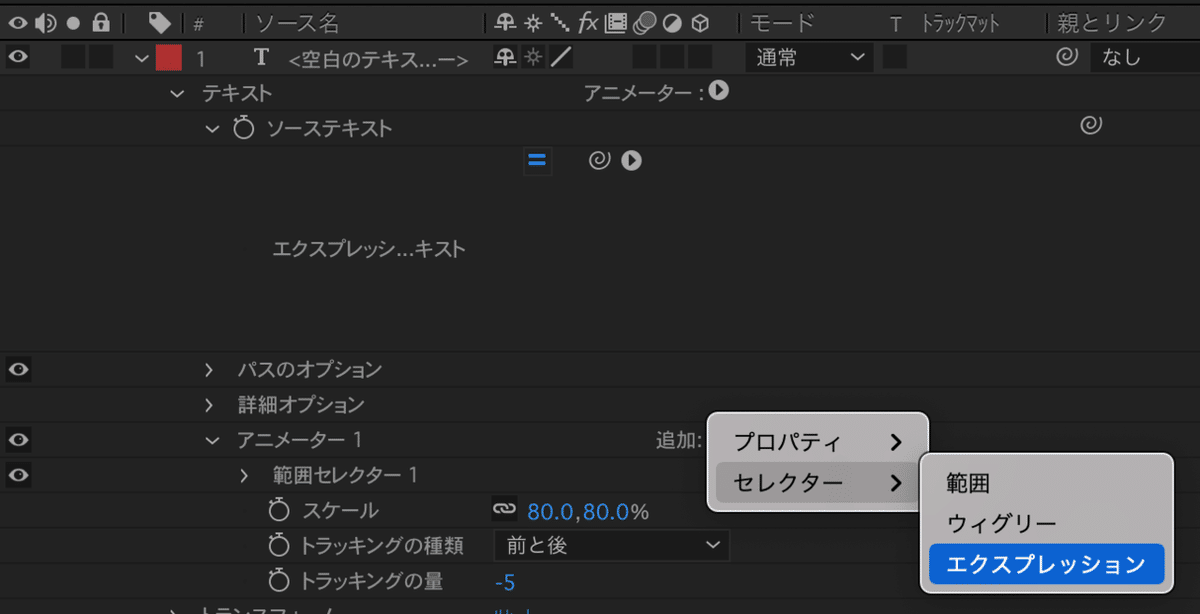Click the = expression enable button
The height and width of the screenshot is (614, 1200).
537,160
